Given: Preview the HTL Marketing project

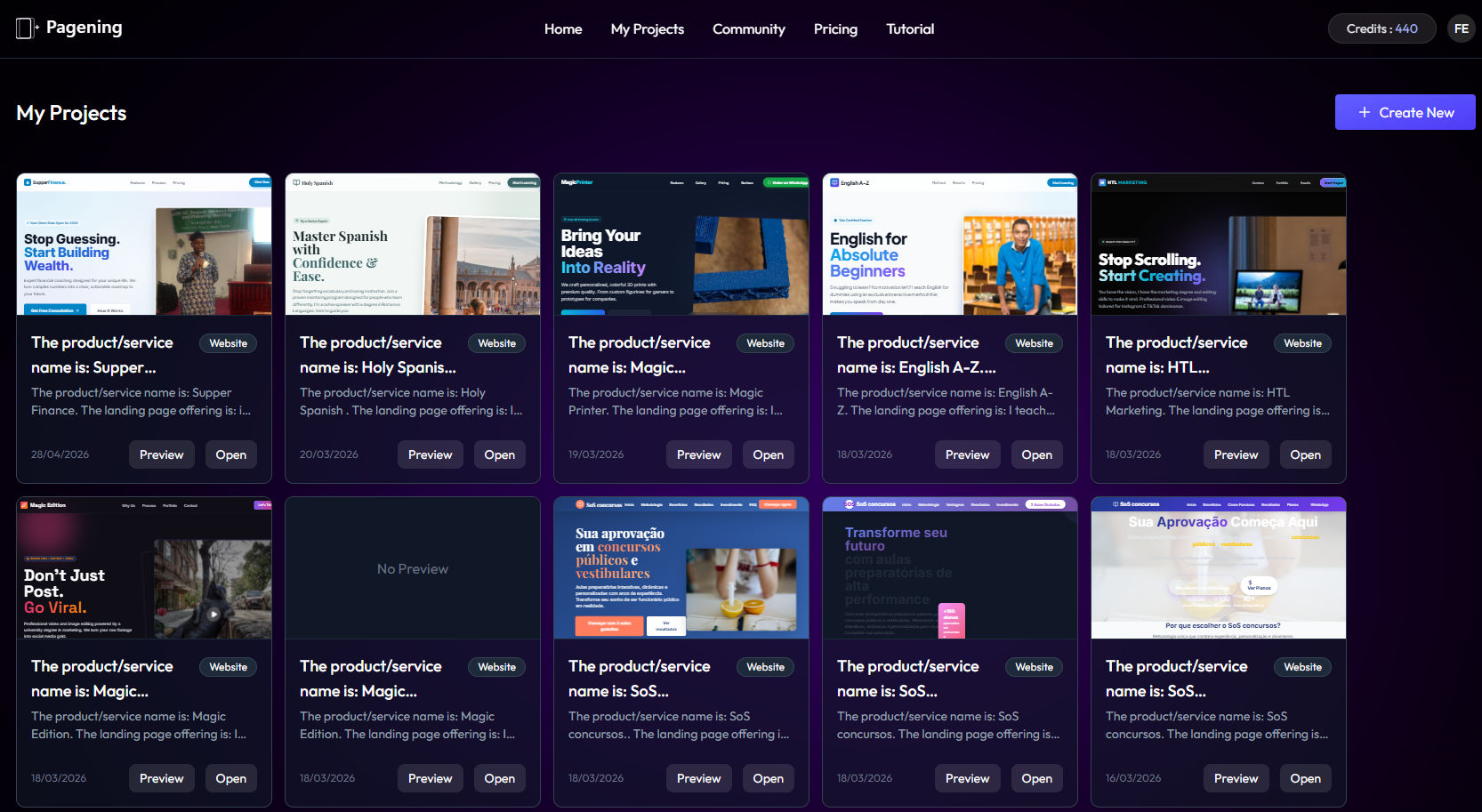Looking at the screenshot, I should pyautogui.click(x=1236, y=454).
